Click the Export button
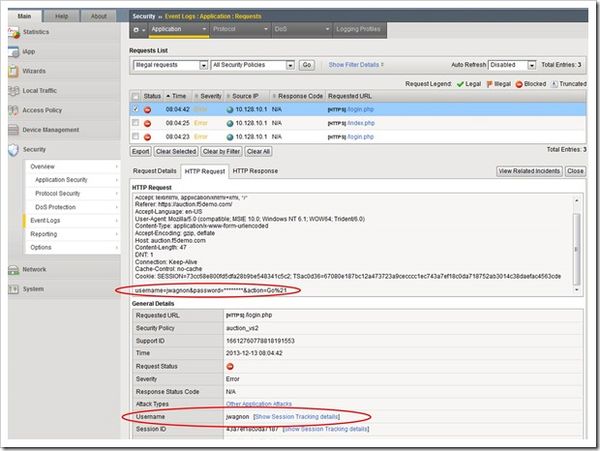The image size is (600, 451). point(141,151)
